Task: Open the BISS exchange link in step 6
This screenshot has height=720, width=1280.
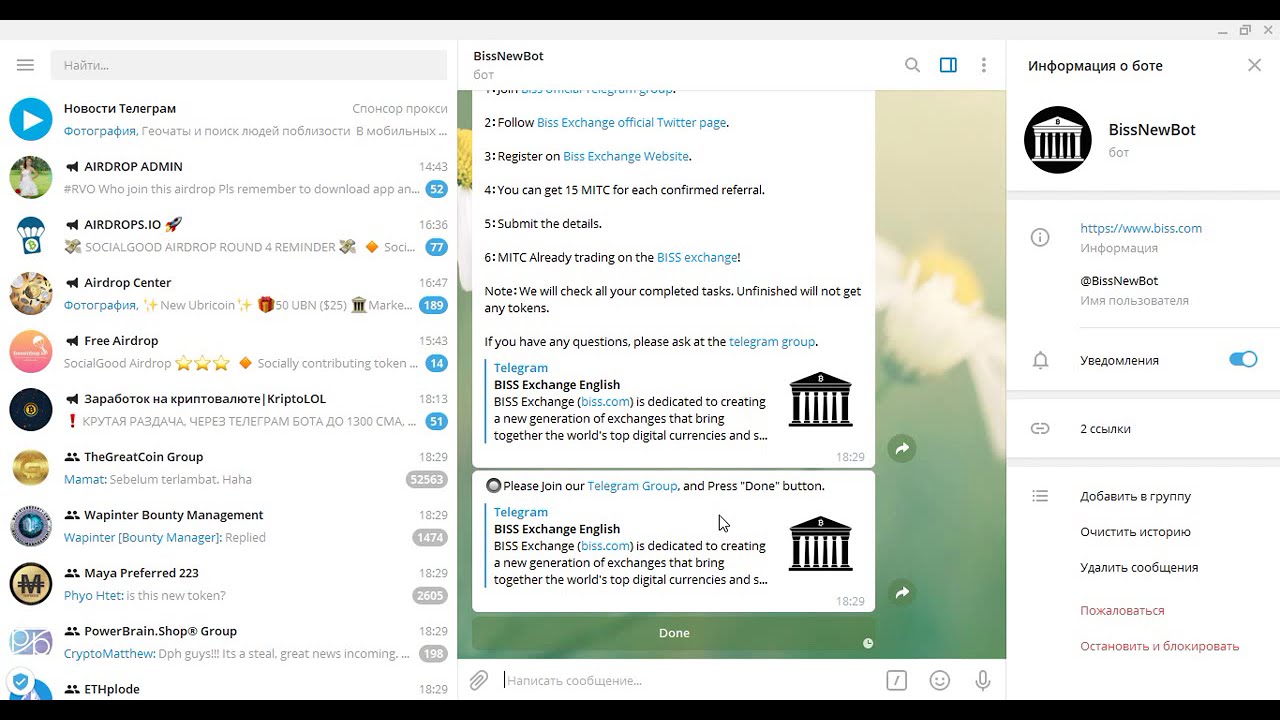Action: tap(696, 257)
